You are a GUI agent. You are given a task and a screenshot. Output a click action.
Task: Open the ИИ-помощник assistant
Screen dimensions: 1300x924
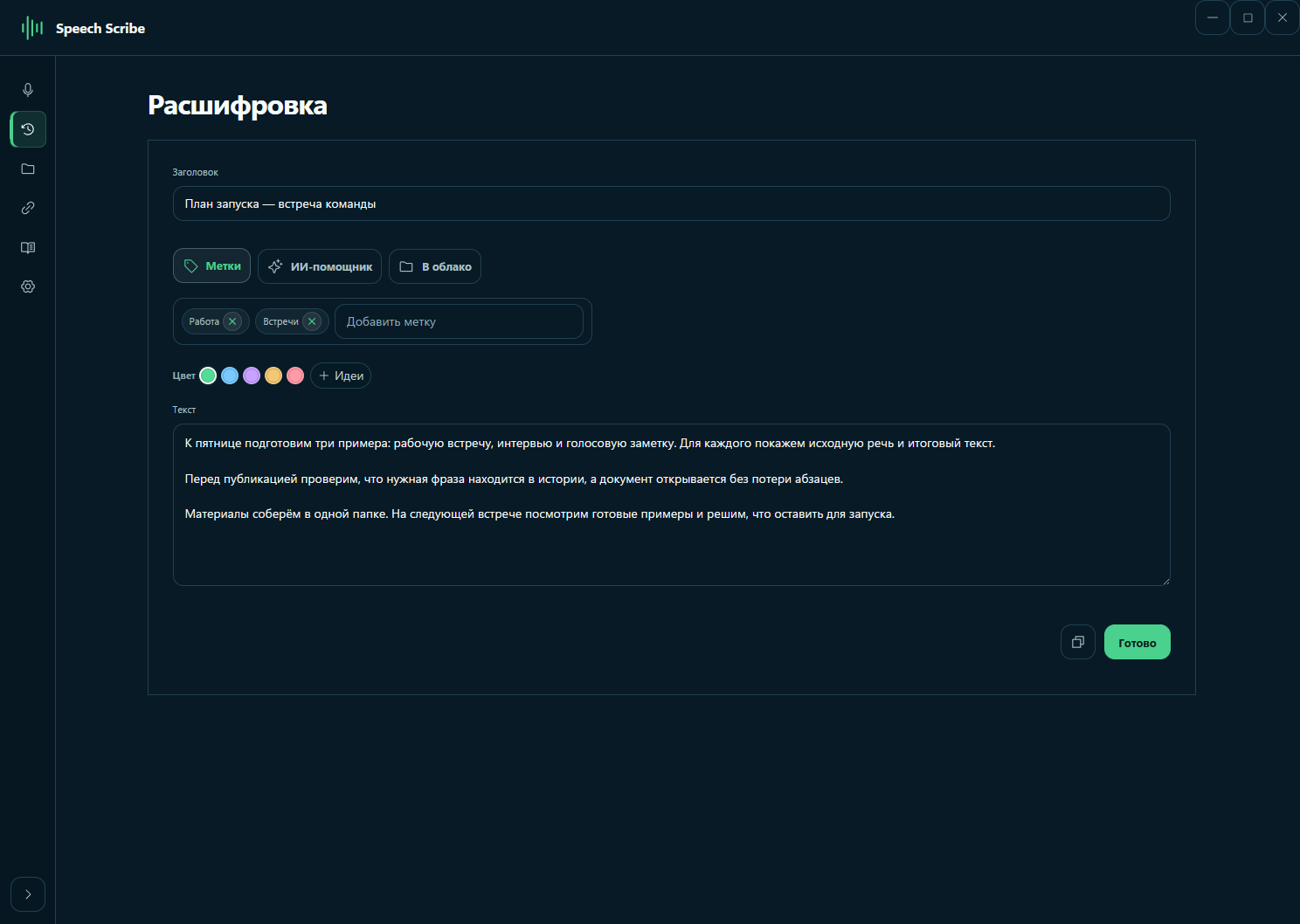320,266
